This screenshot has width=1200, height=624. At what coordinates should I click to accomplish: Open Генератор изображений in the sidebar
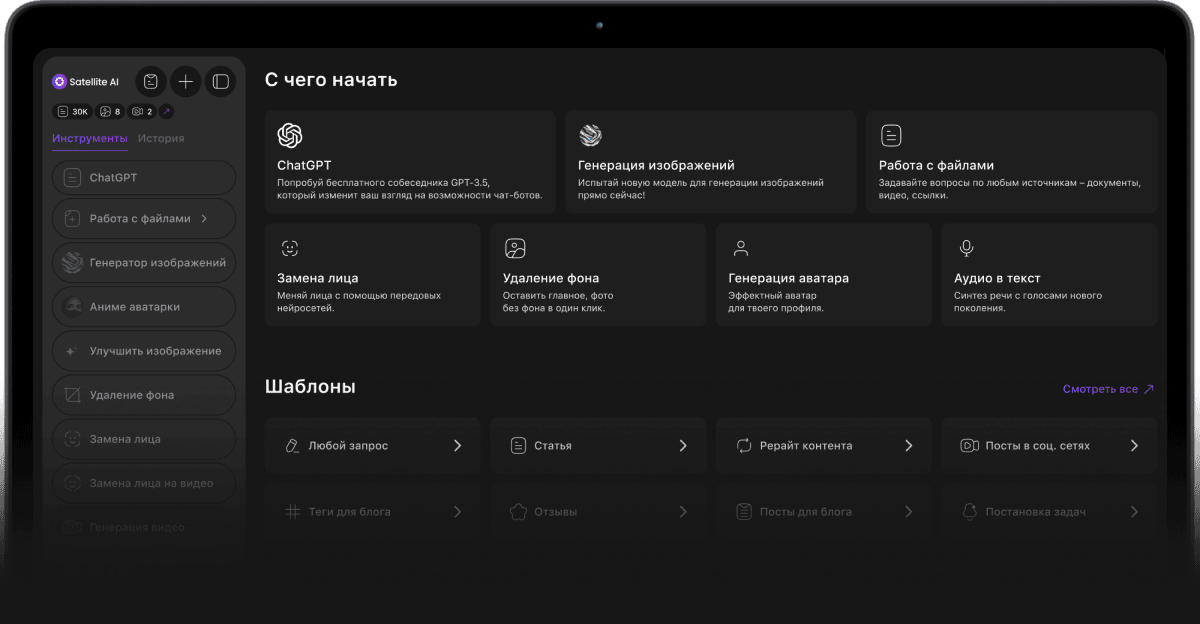tap(144, 263)
